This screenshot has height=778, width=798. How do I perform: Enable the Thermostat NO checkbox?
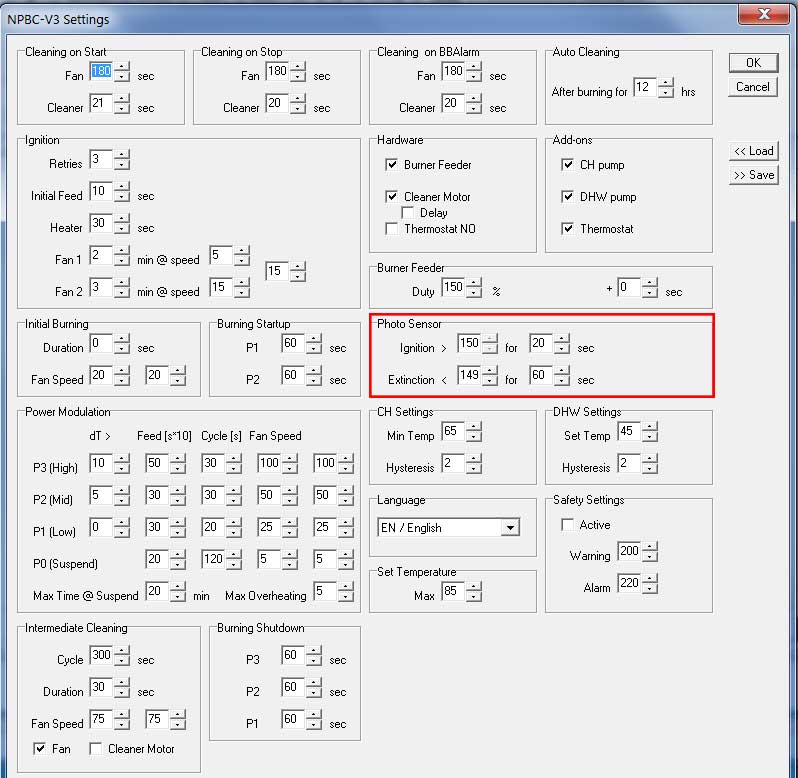[x=392, y=229]
